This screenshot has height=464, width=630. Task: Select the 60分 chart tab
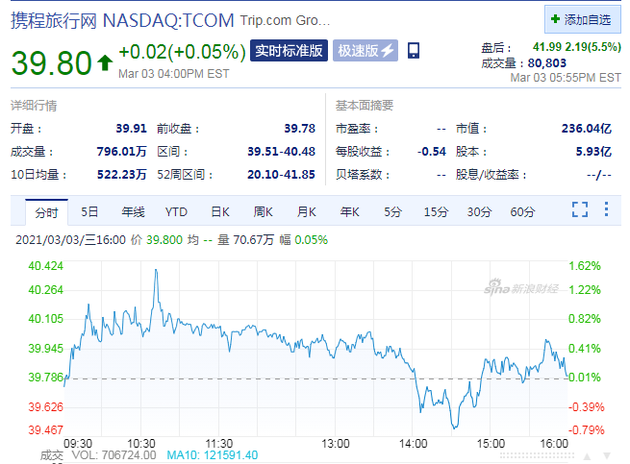(x=522, y=212)
